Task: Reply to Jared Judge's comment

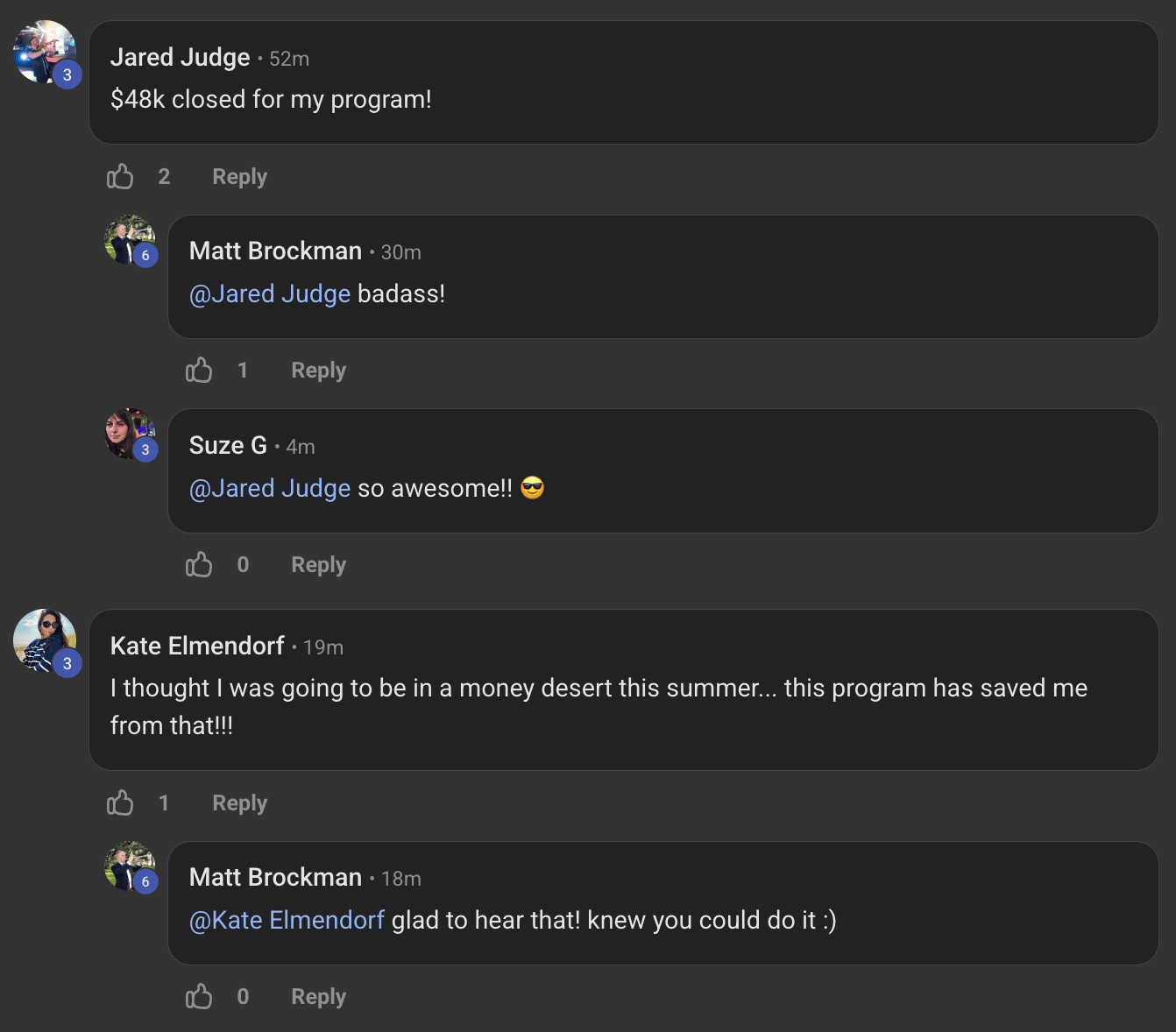Action: [x=239, y=177]
